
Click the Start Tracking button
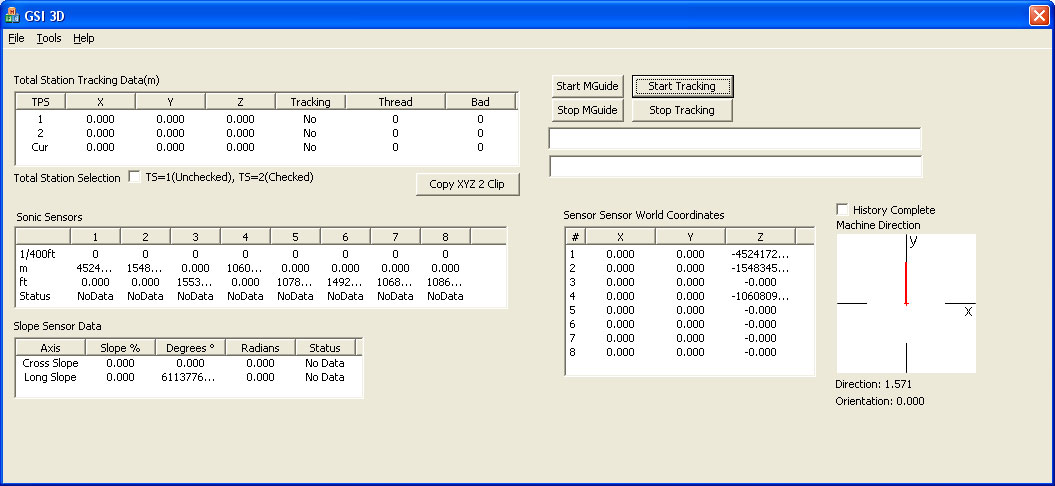[682, 86]
